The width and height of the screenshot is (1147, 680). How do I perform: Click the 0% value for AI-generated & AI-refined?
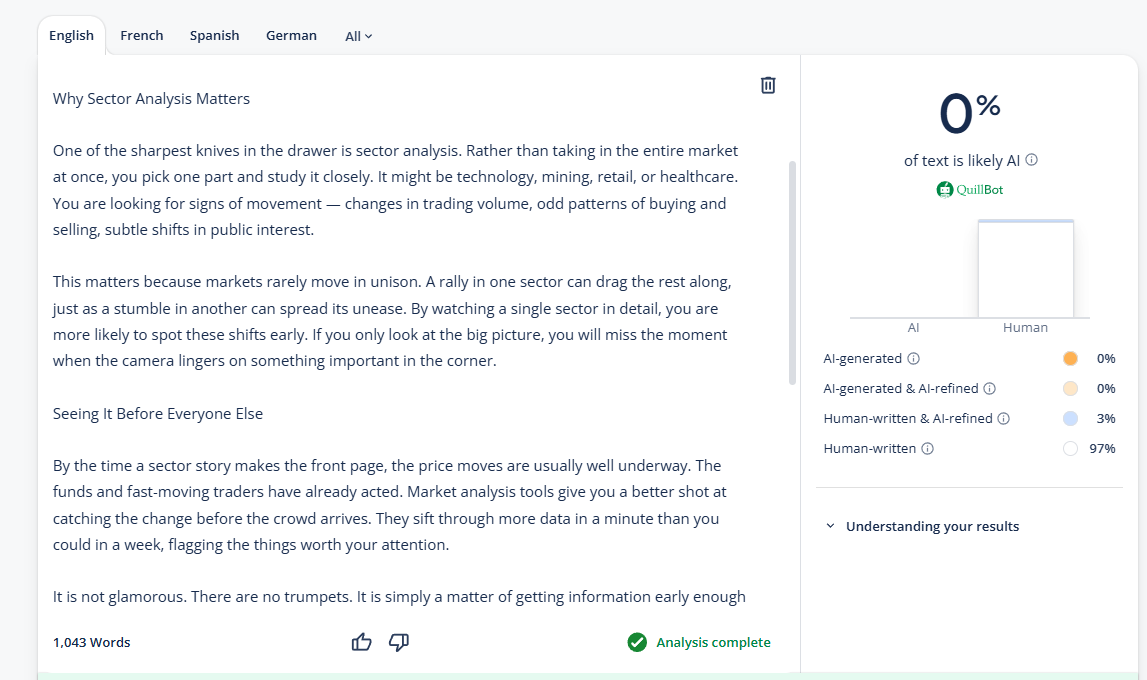1106,388
